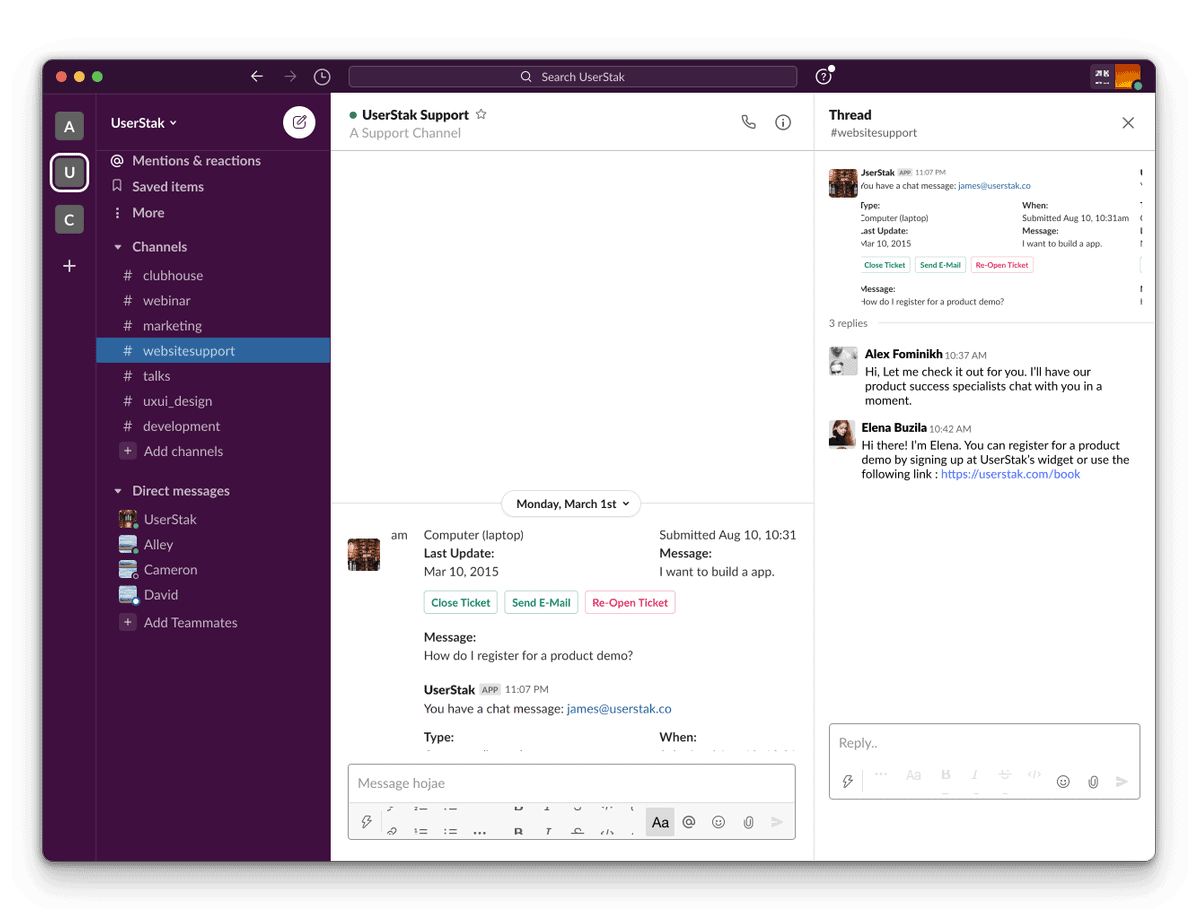Toggle italic in the thread reply toolbar
This screenshot has height=921, width=1200.
click(975, 775)
